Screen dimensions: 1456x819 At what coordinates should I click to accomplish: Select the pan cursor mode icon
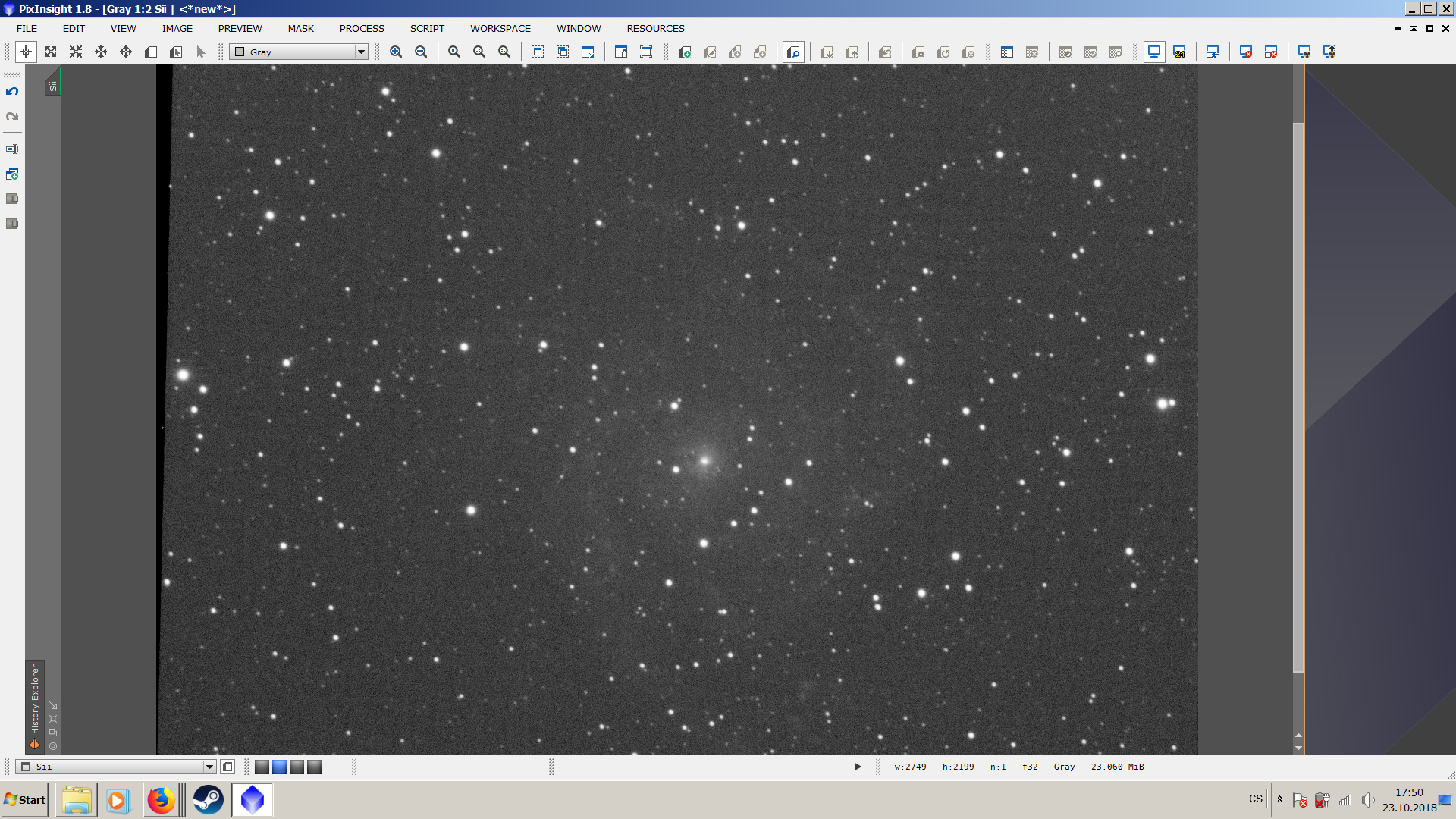tap(26, 52)
